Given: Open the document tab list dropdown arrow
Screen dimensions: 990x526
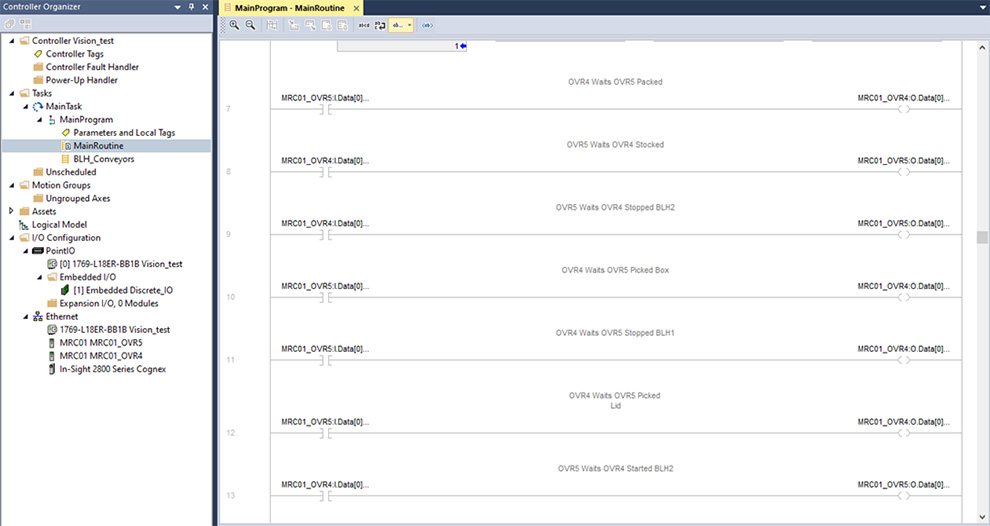Looking at the screenshot, I should tap(982, 8).
